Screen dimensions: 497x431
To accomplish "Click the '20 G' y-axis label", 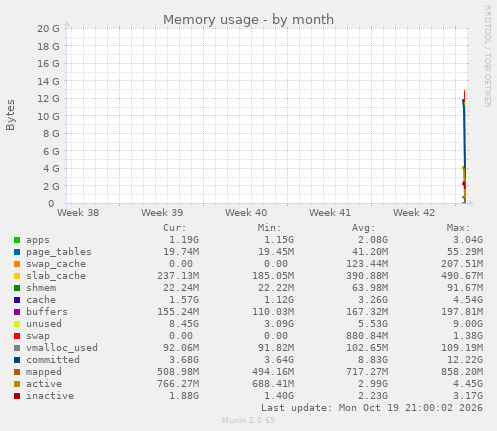I will pyautogui.click(x=48, y=29).
